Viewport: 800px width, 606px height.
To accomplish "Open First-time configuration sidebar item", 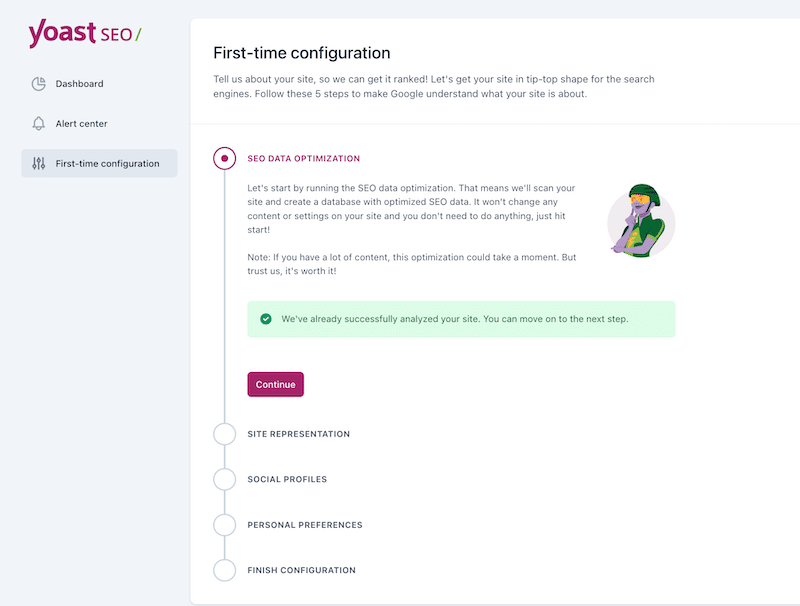I will click(x=107, y=164).
